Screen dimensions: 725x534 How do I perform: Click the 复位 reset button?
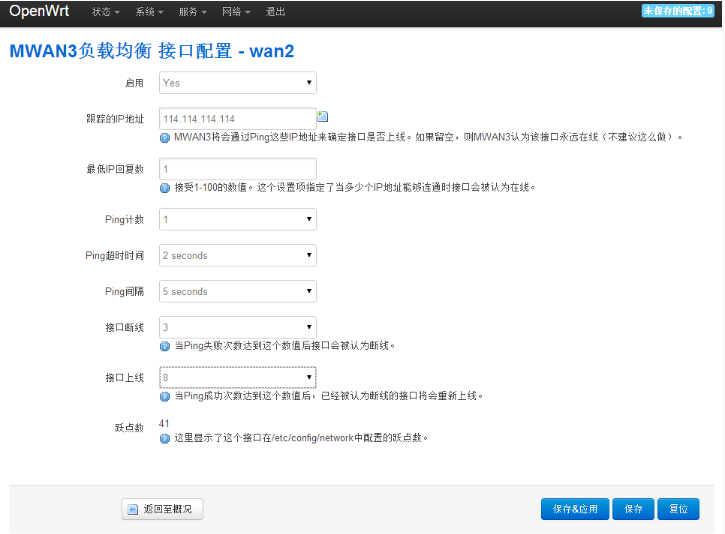pos(678,509)
